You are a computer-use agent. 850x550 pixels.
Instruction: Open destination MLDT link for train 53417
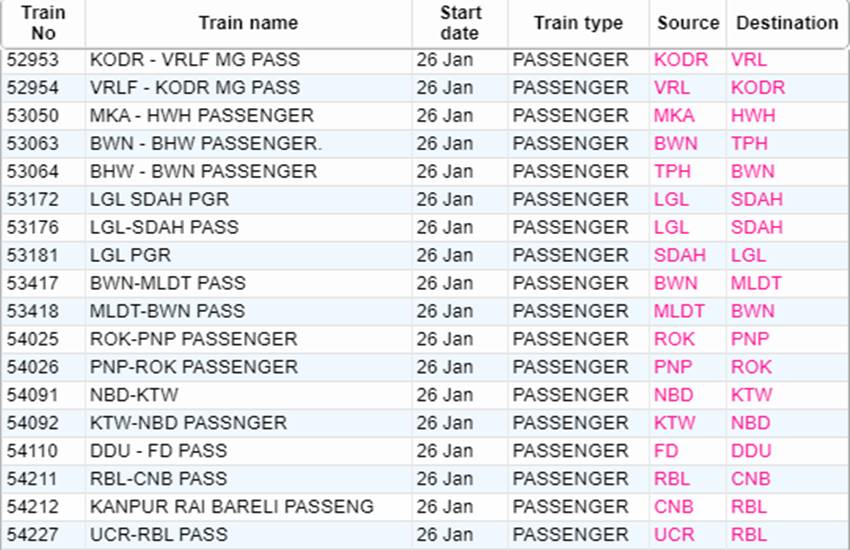coord(756,283)
